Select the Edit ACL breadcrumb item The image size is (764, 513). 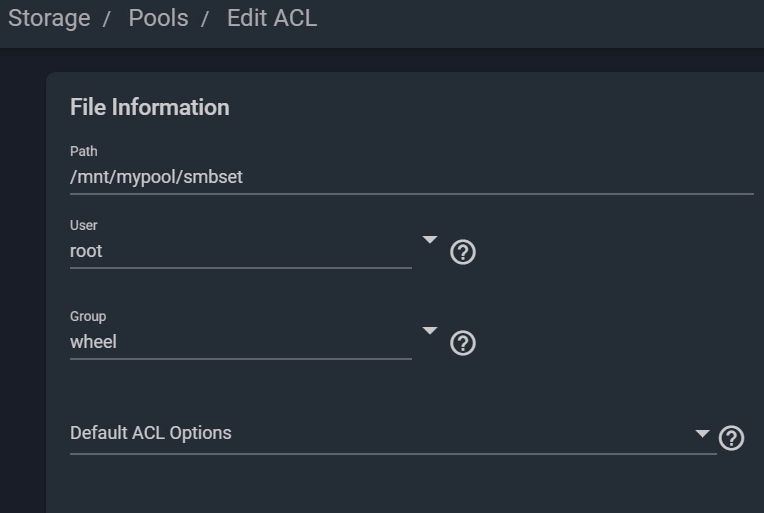point(272,19)
